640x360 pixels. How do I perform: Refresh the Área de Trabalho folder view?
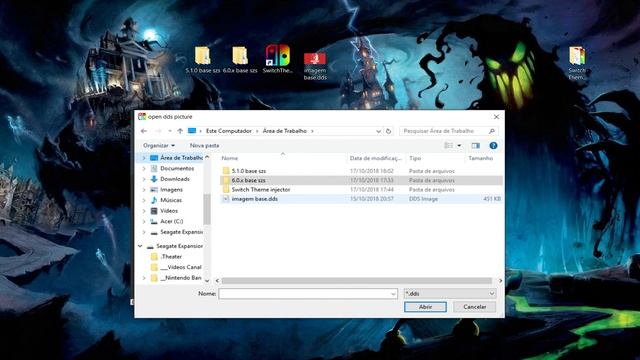pyautogui.click(x=389, y=131)
